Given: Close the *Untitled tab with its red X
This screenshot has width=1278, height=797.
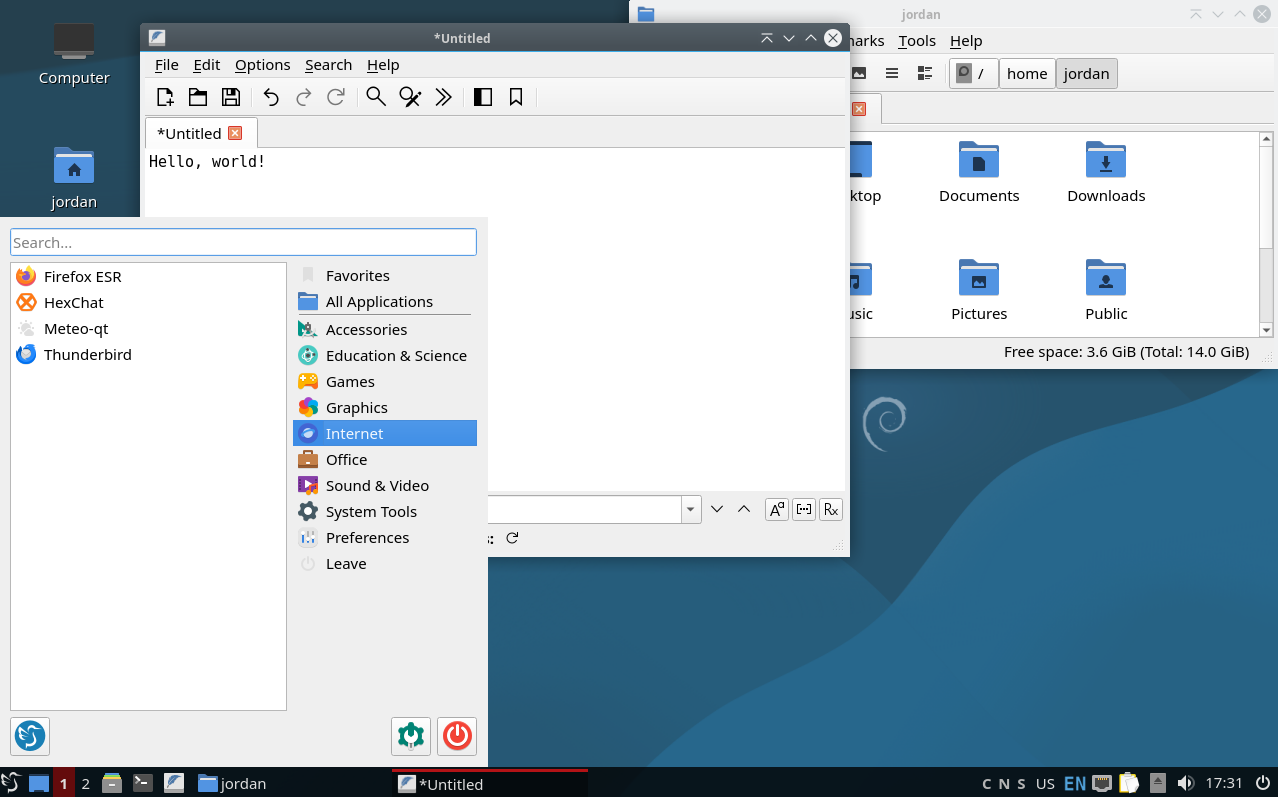Looking at the screenshot, I should pyautogui.click(x=235, y=133).
